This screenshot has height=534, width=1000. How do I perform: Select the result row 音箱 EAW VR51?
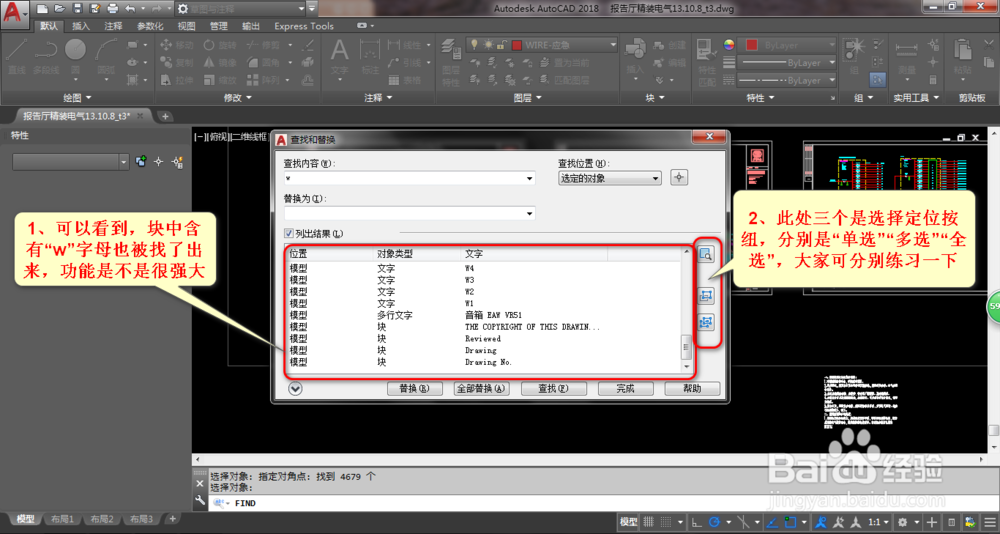point(485,315)
